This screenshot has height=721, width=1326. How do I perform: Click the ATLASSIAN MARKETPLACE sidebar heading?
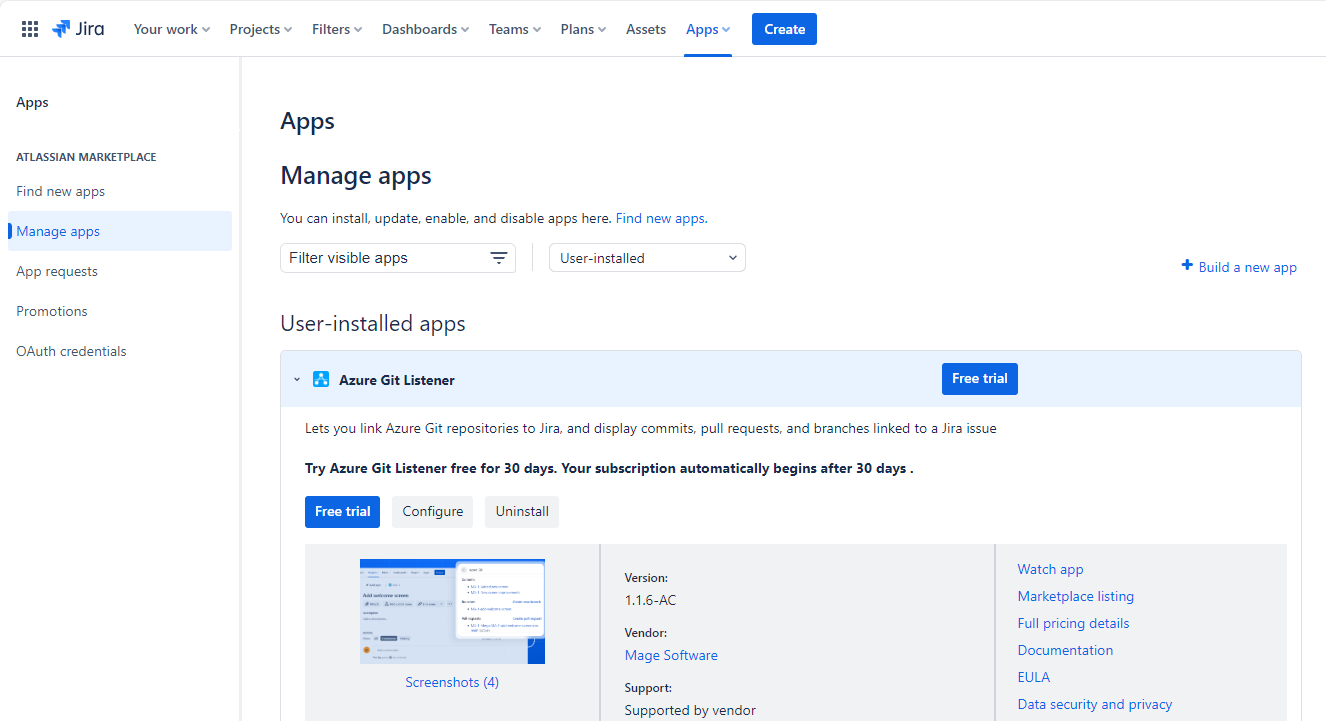[x=86, y=157]
